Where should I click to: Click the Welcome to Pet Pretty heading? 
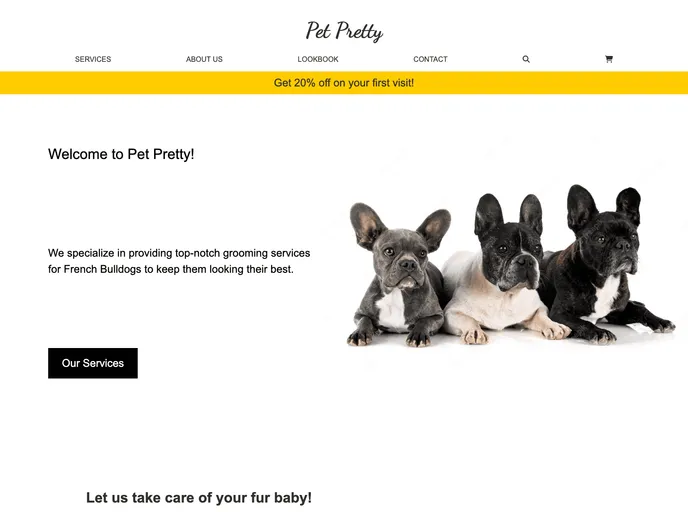pos(121,154)
